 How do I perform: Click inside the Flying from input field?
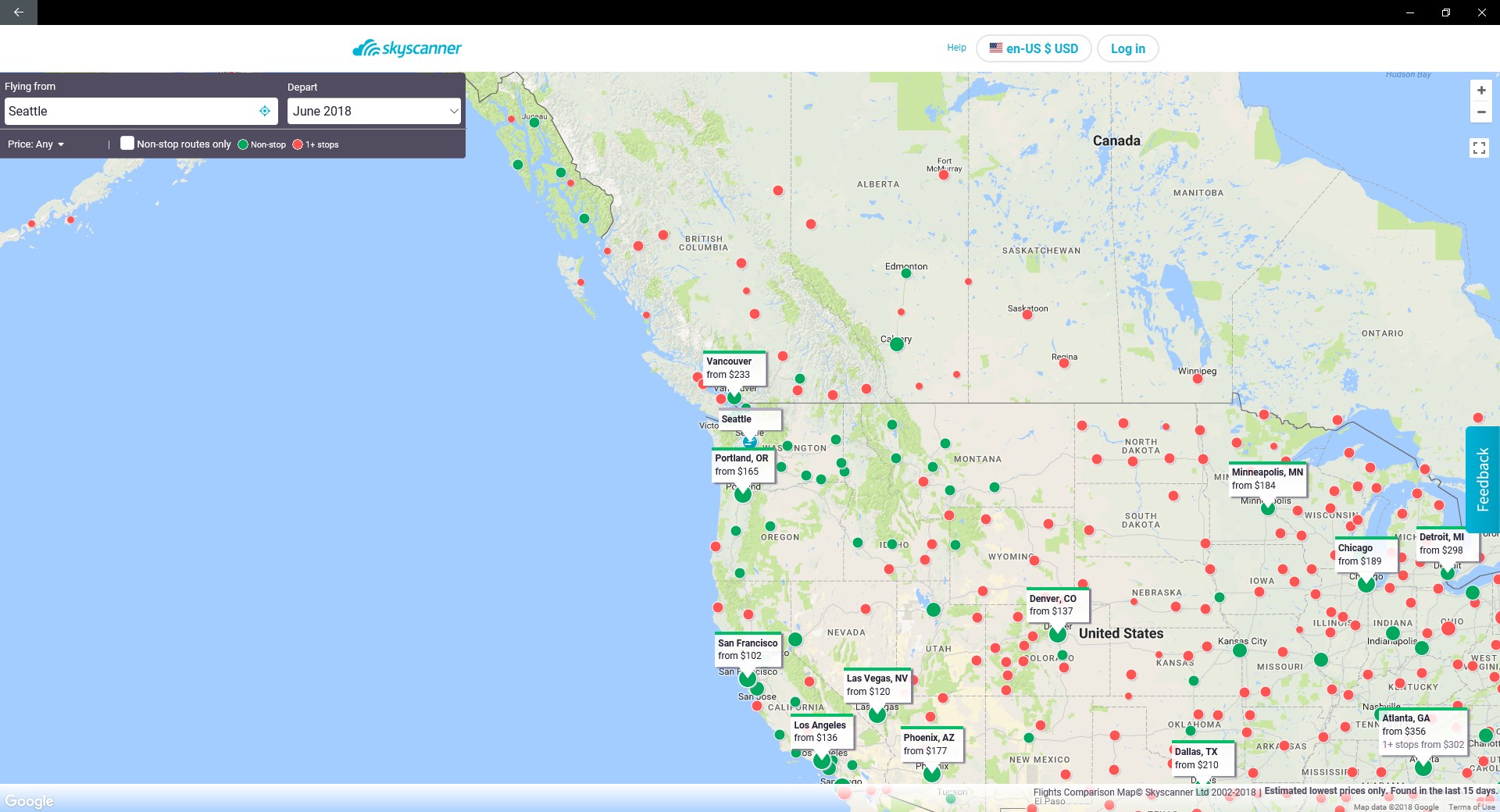(x=133, y=111)
